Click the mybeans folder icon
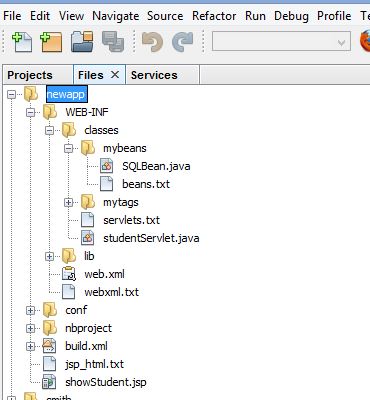This screenshot has height=400, width=370. coord(88,148)
